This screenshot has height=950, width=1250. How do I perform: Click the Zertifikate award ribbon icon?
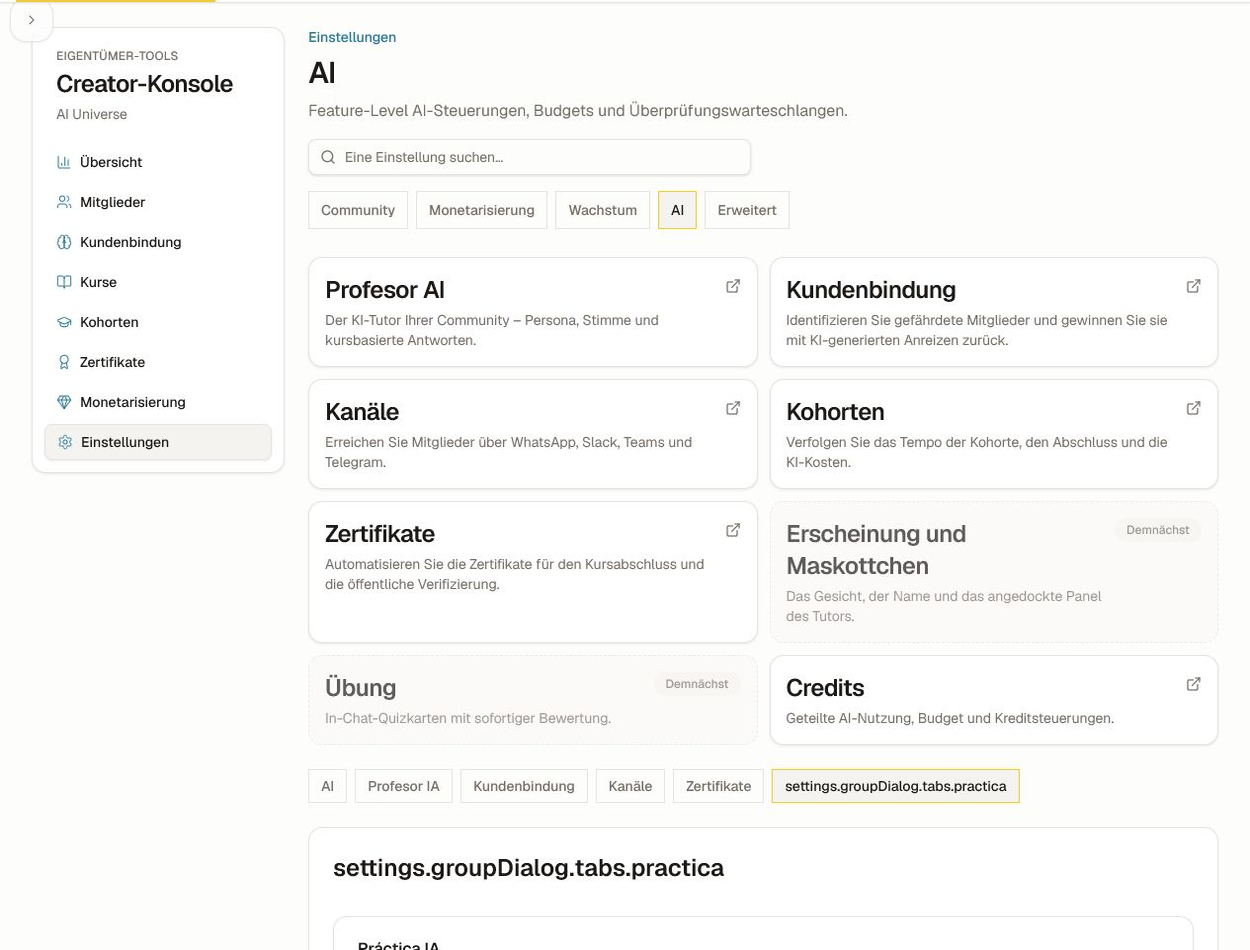(x=64, y=362)
